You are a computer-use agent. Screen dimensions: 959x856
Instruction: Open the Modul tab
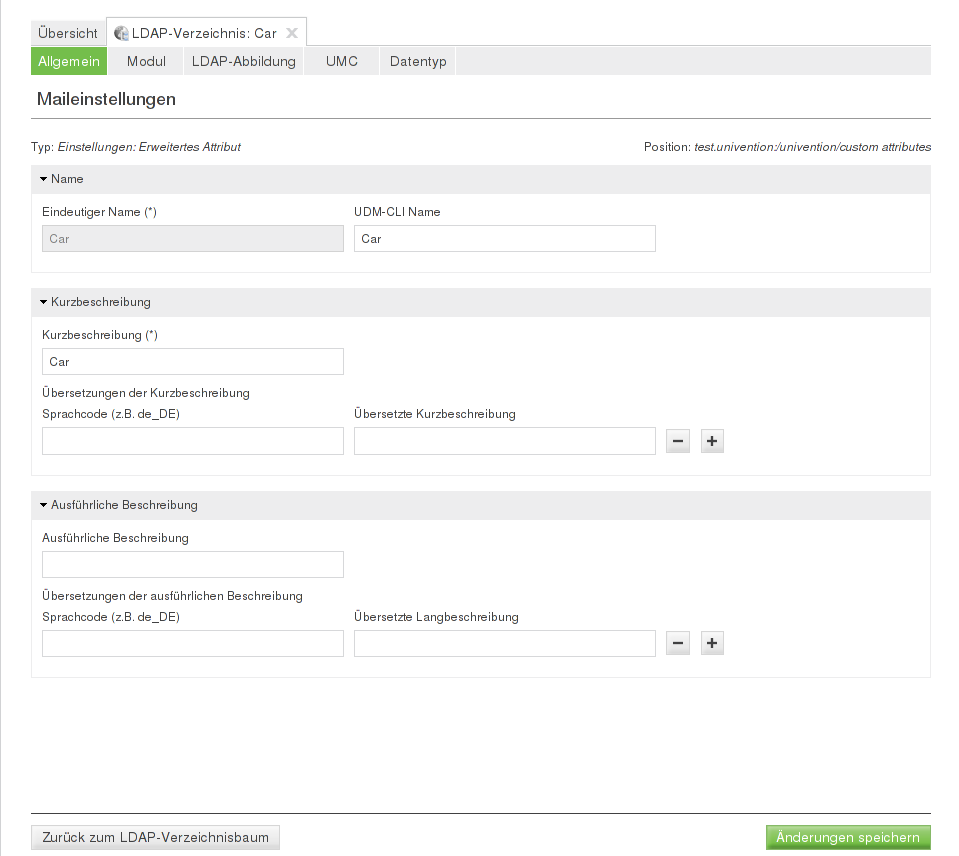click(x=146, y=61)
